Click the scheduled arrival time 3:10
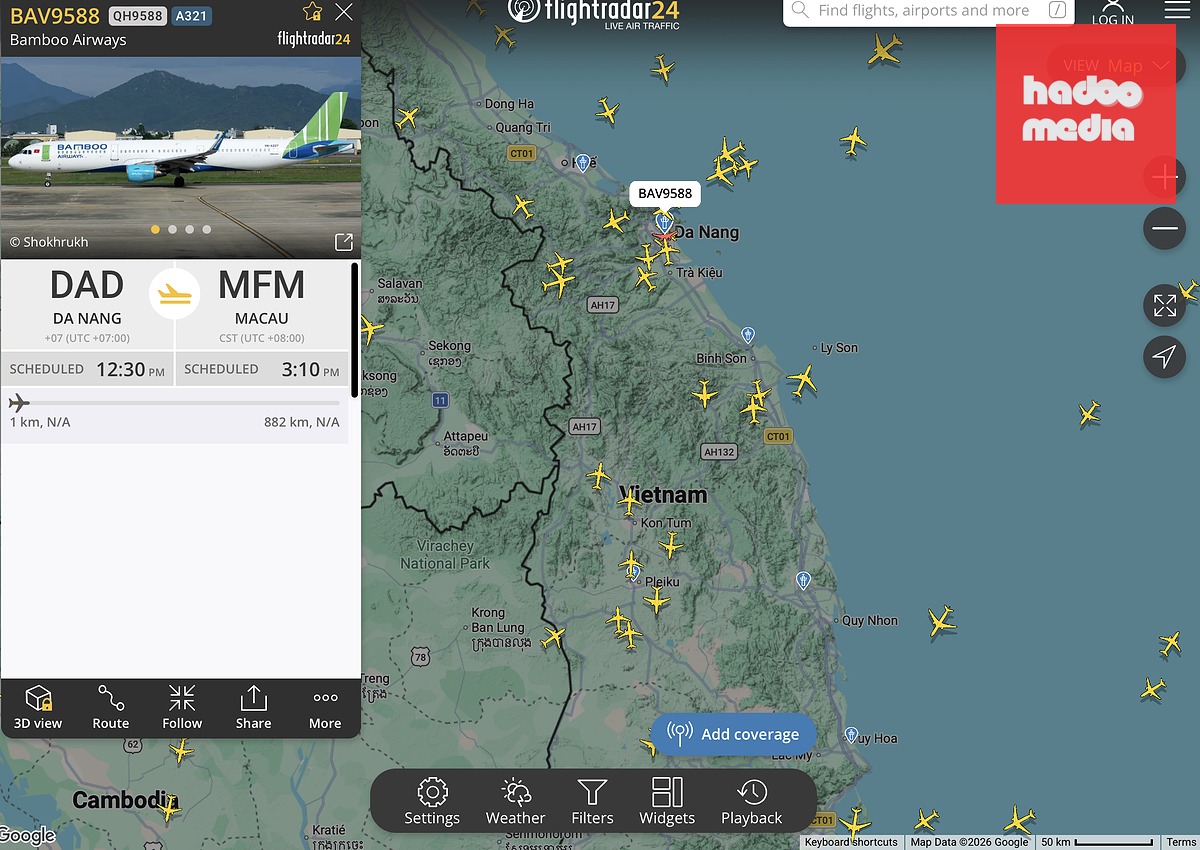 [308, 369]
